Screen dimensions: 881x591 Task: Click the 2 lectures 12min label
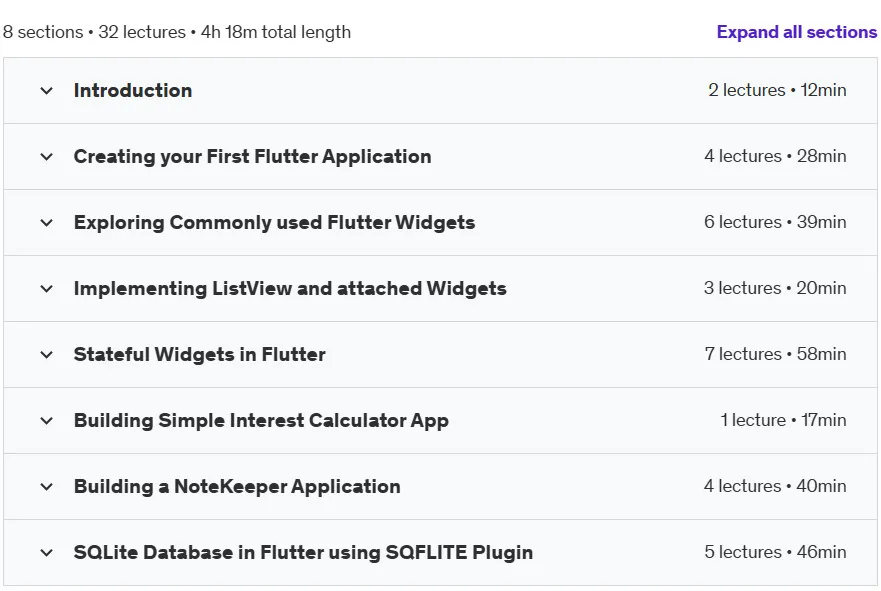(777, 90)
